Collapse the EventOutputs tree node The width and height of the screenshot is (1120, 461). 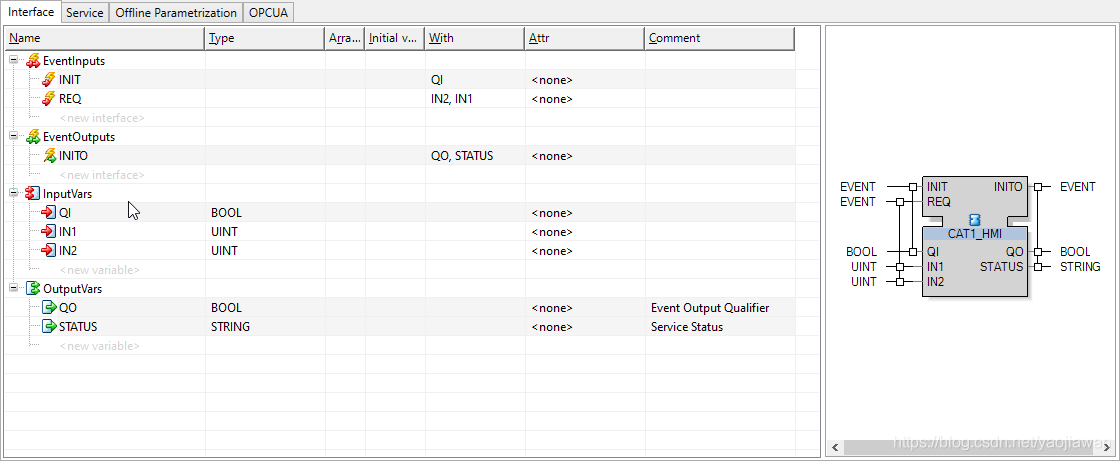click(14, 137)
